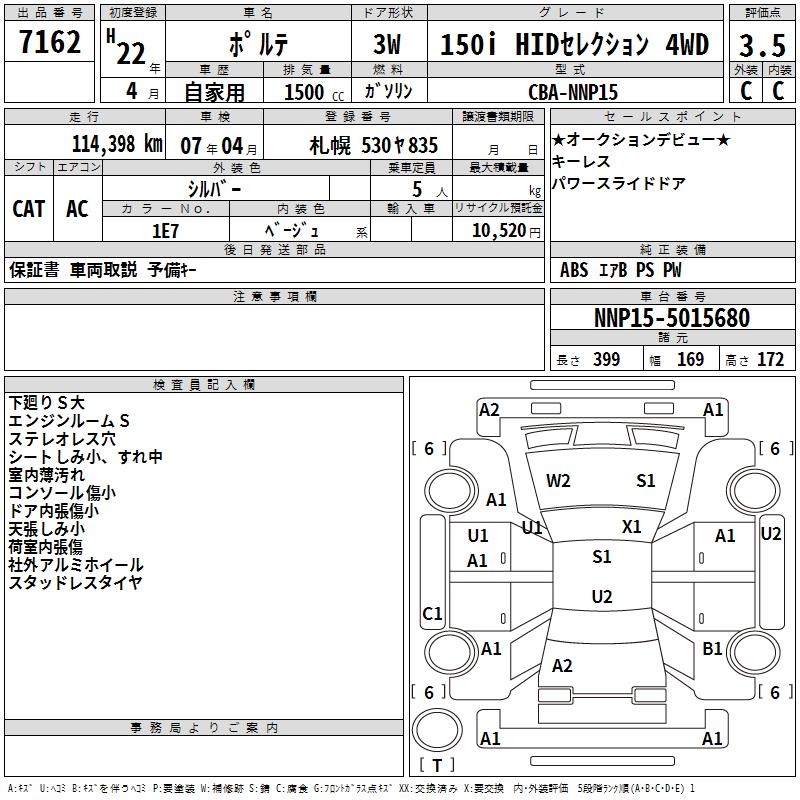Select inspector note ステレオレス穴
800x800 pixels.
coord(62,439)
